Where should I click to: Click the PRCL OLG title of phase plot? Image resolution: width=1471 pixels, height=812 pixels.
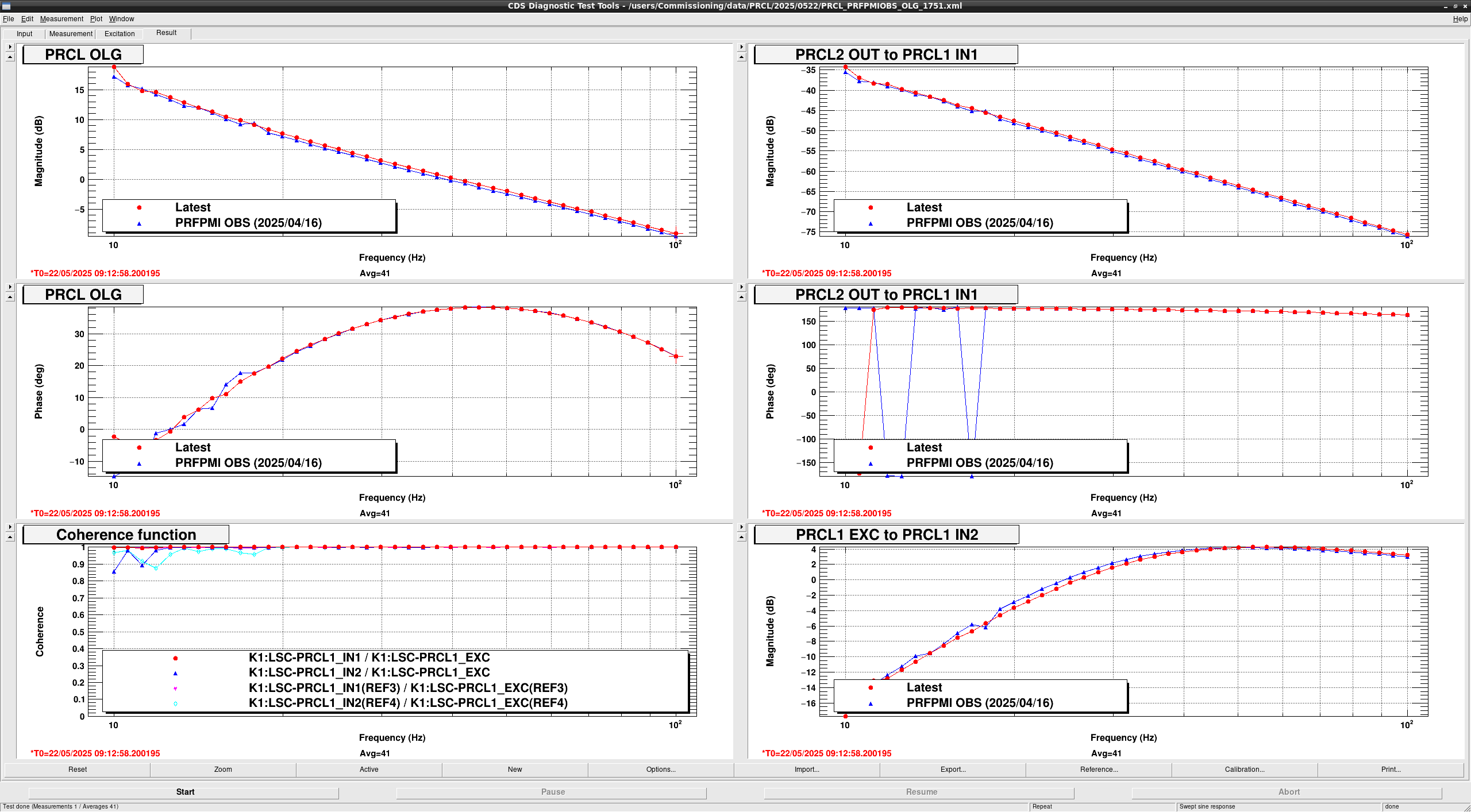(83, 295)
